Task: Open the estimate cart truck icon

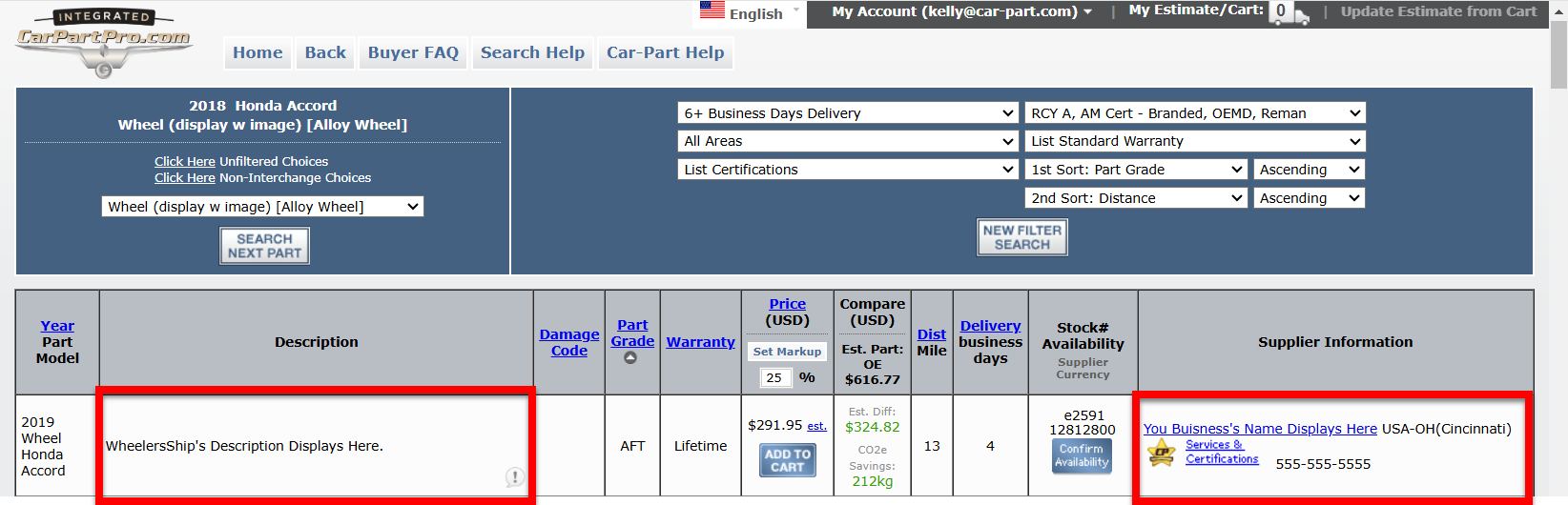Action: tap(1289, 12)
